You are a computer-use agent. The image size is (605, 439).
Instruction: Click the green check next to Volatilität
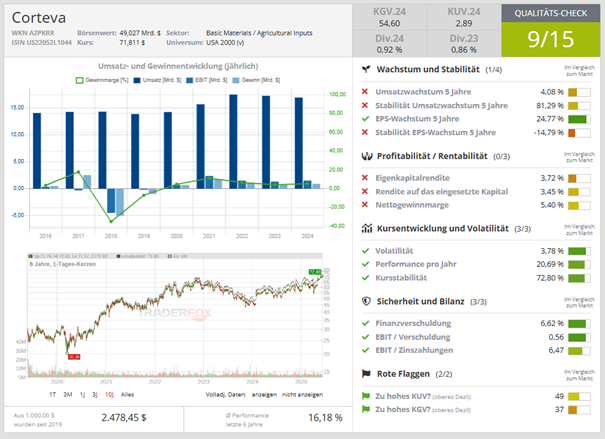coord(365,251)
